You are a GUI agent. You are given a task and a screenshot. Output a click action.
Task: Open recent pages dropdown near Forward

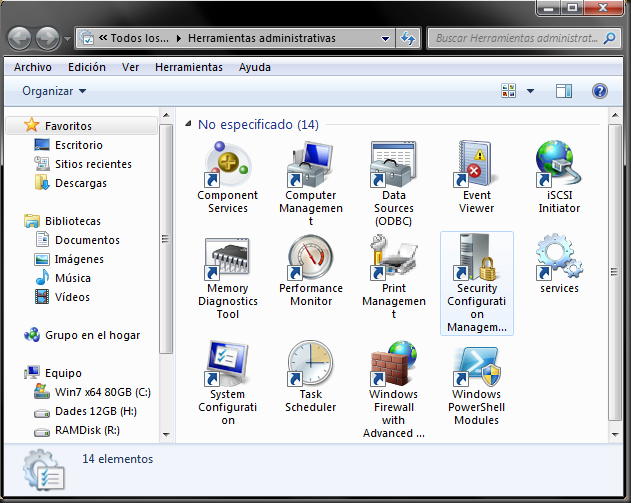67,39
